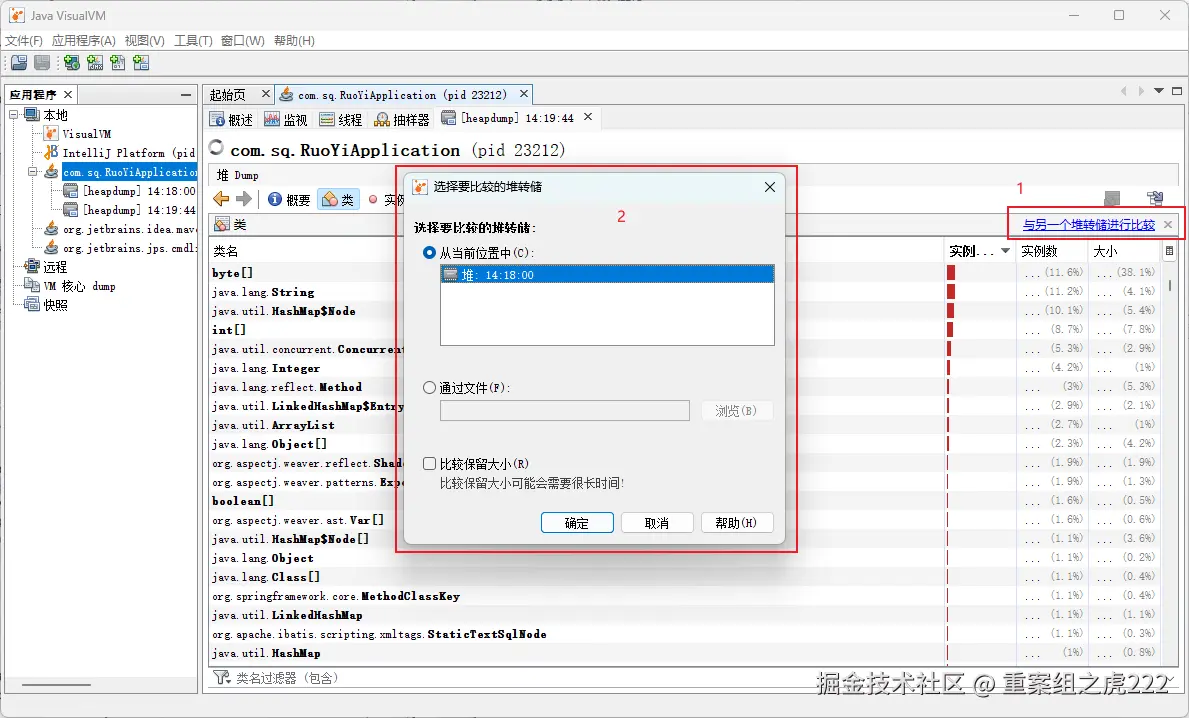Maximize the editor window area icon

[x=1177, y=91]
